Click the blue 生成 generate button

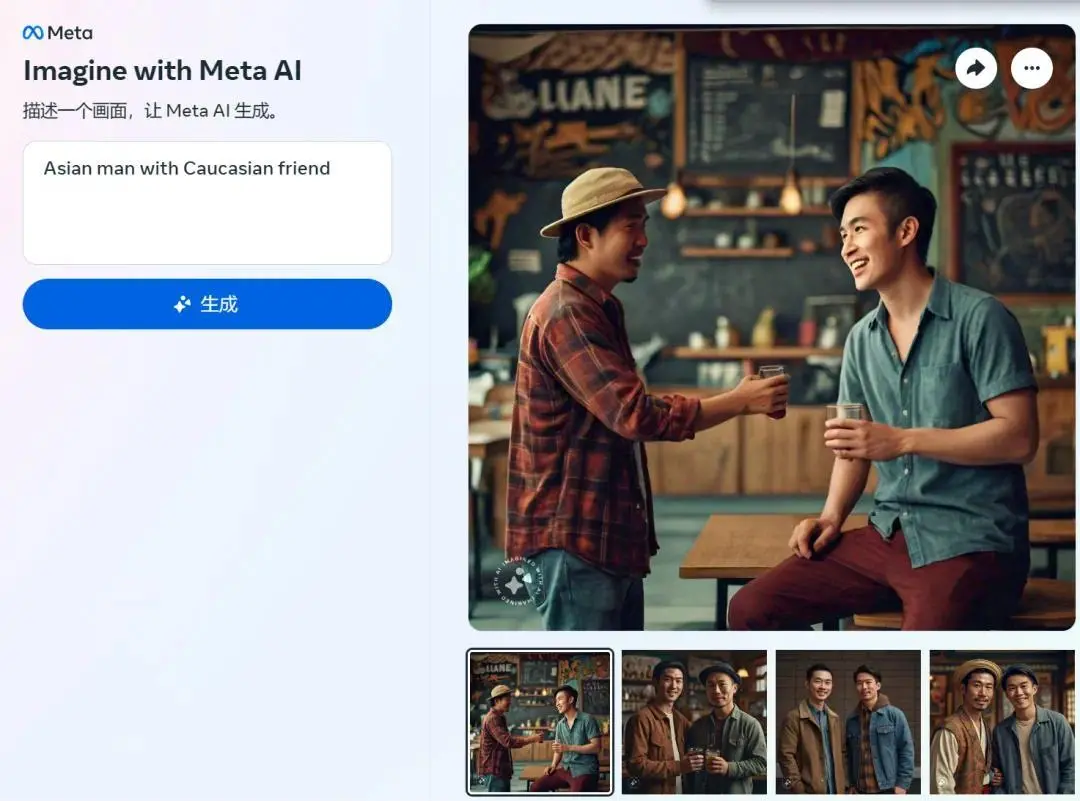(207, 304)
